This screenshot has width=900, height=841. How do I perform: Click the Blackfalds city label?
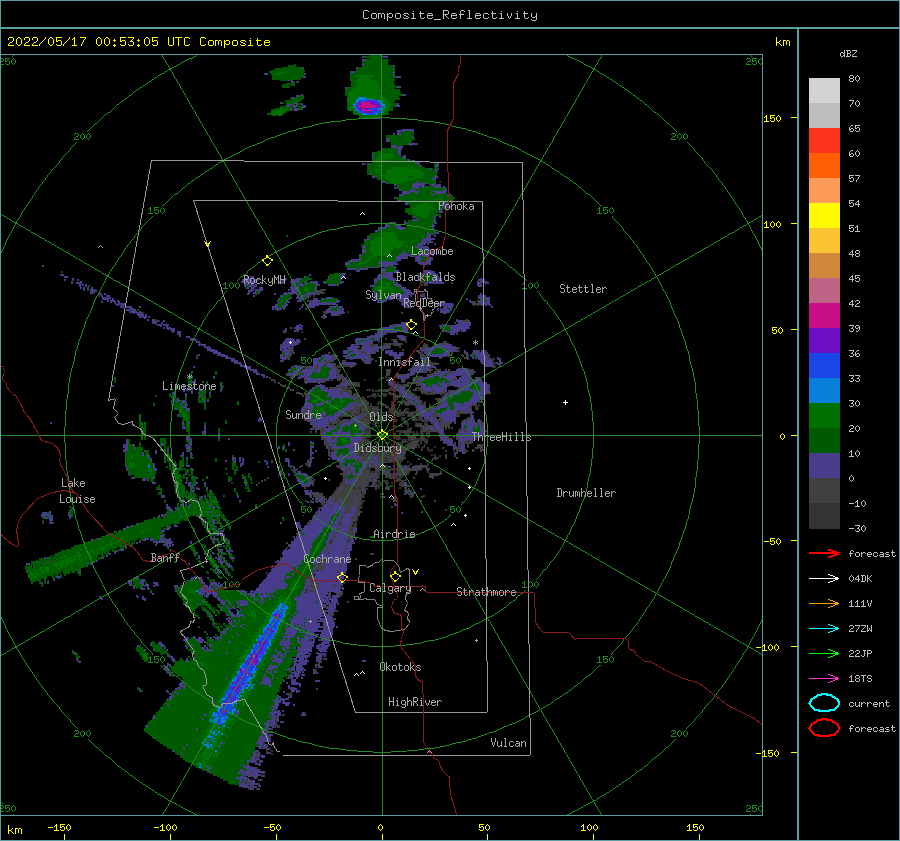[425, 277]
